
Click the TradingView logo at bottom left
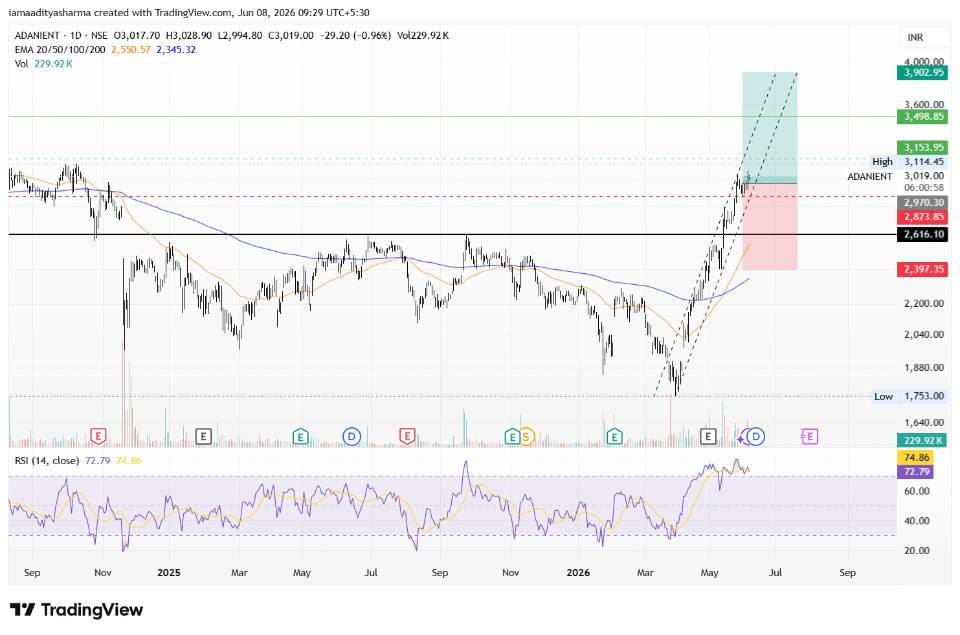77,610
